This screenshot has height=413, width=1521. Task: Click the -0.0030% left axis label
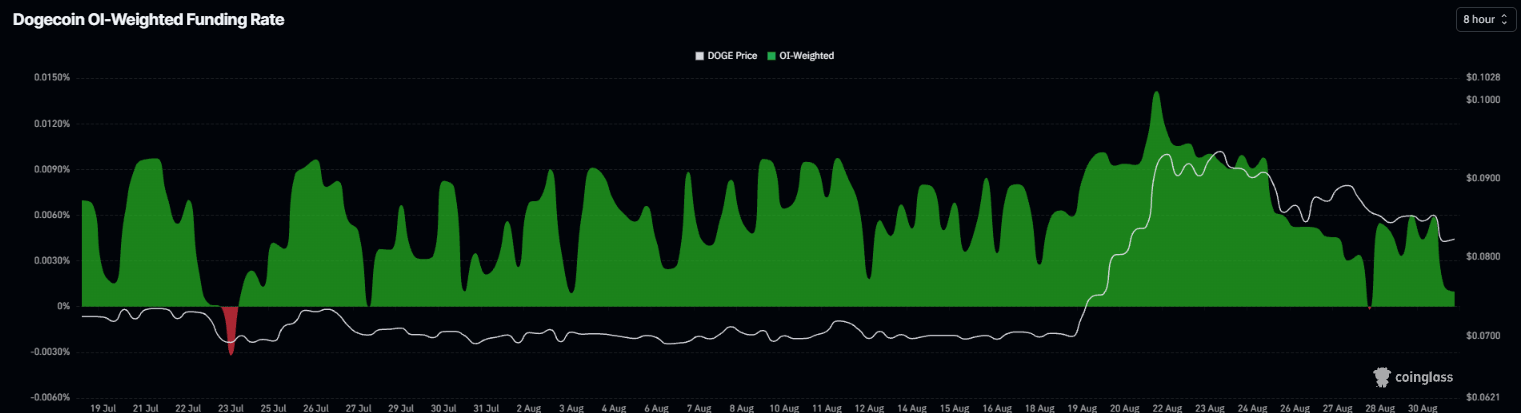[x=49, y=352]
